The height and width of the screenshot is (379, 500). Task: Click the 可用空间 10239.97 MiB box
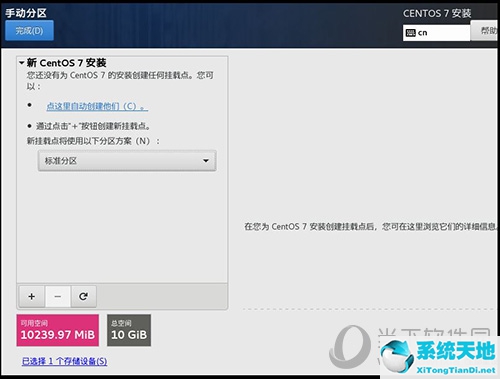click(x=58, y=330)
